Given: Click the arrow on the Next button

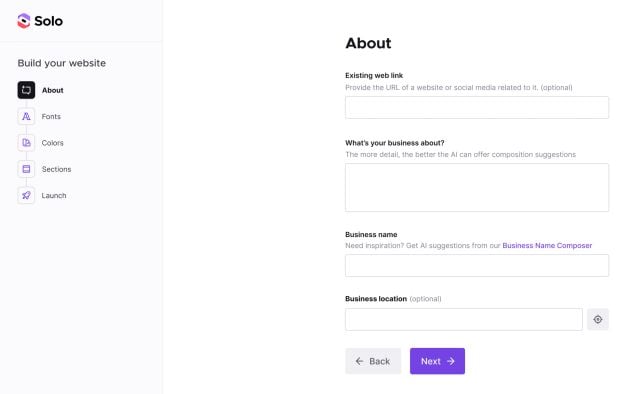Looking at the screenshot, I should 450,361.
